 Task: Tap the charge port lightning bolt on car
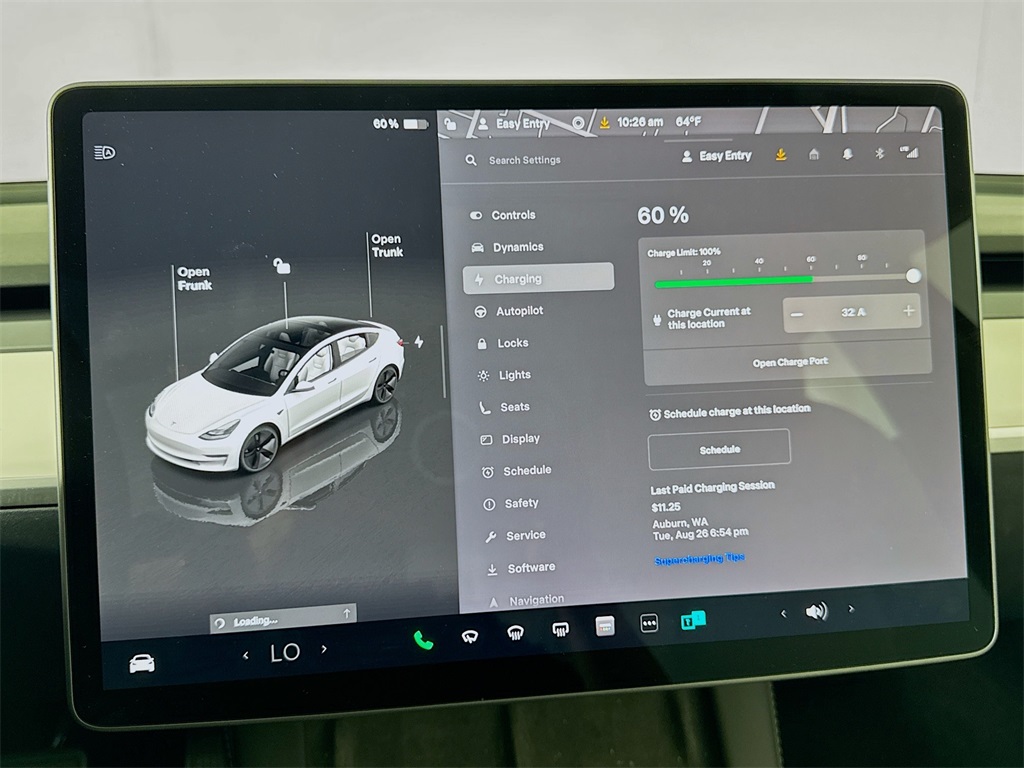(x=419, y=342)
